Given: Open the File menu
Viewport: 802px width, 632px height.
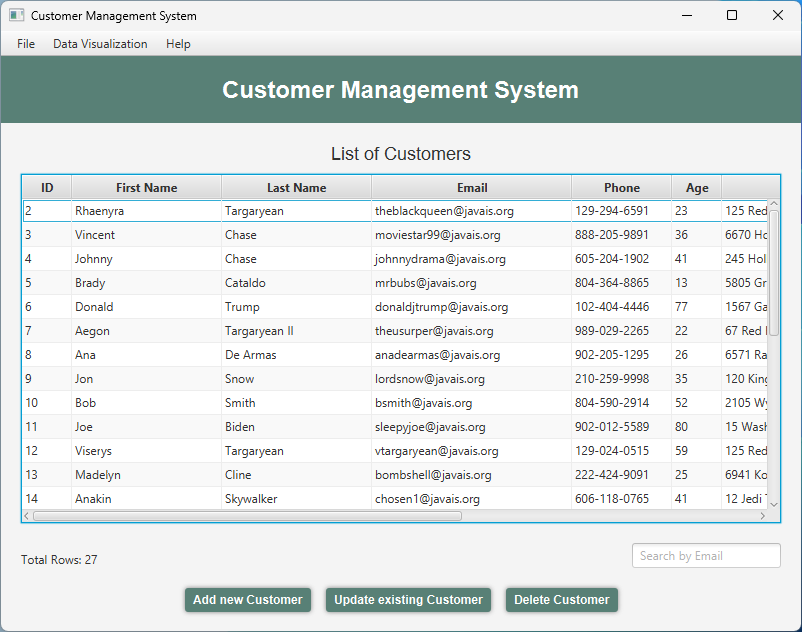Looking at the screenshot, I should [25, 44].
